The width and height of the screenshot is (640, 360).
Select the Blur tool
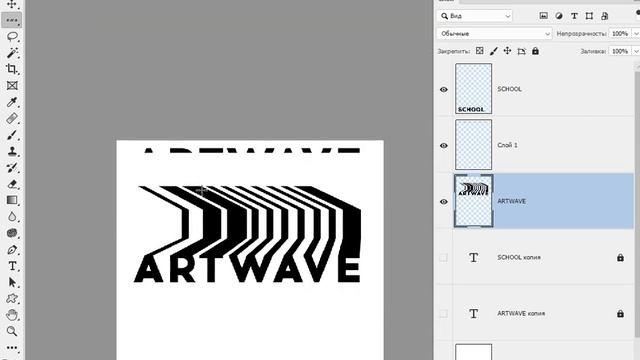tap(12, 216)
